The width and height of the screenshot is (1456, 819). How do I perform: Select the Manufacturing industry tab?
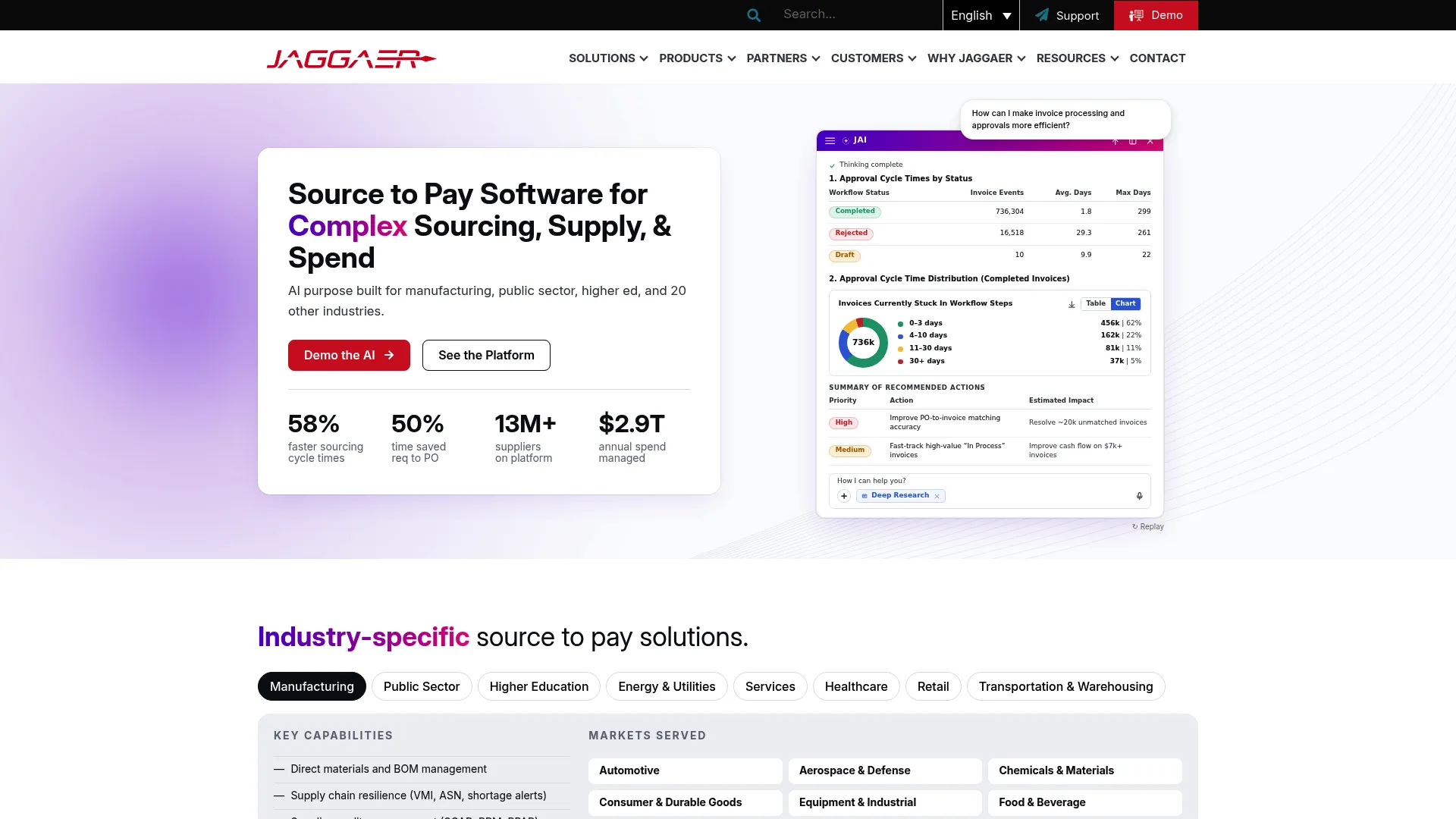[x=312, y=686]
